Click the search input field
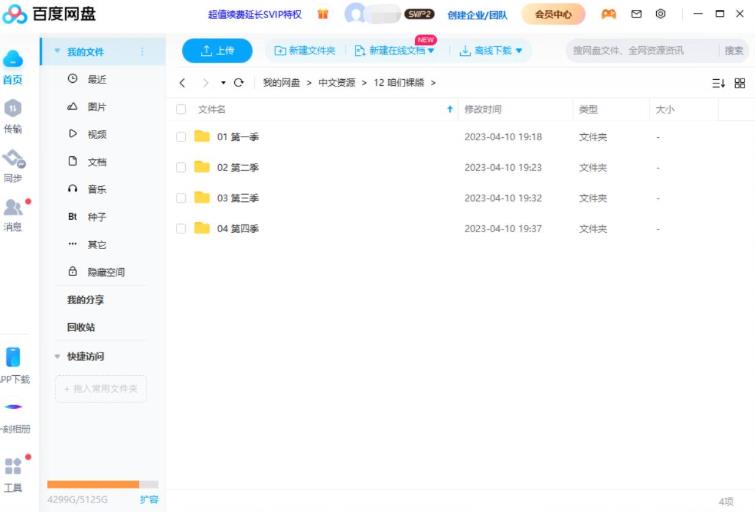 [644, 51]
